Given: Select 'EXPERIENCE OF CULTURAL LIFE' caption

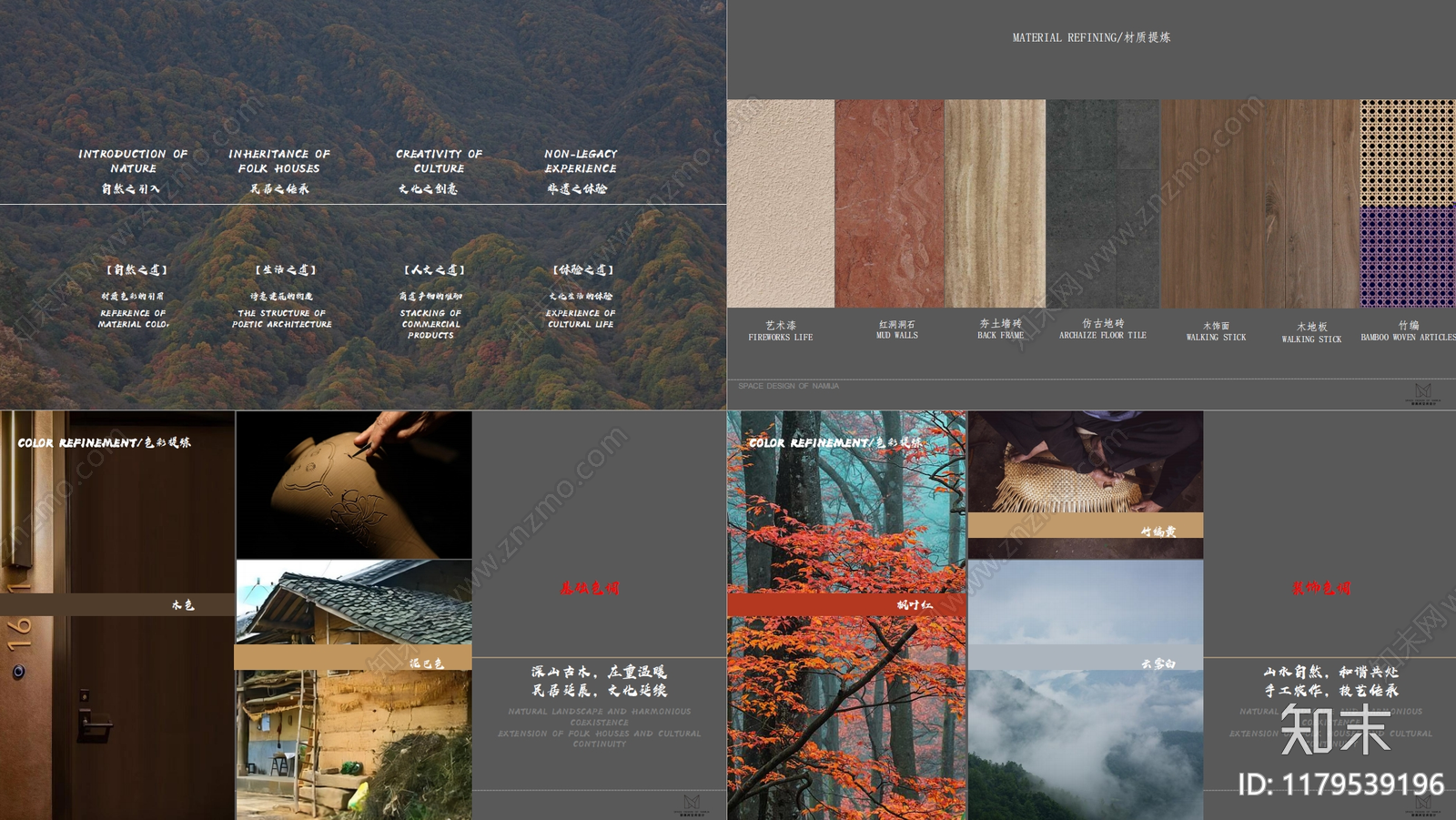Looking at the screenshot, I should point(581,319).
